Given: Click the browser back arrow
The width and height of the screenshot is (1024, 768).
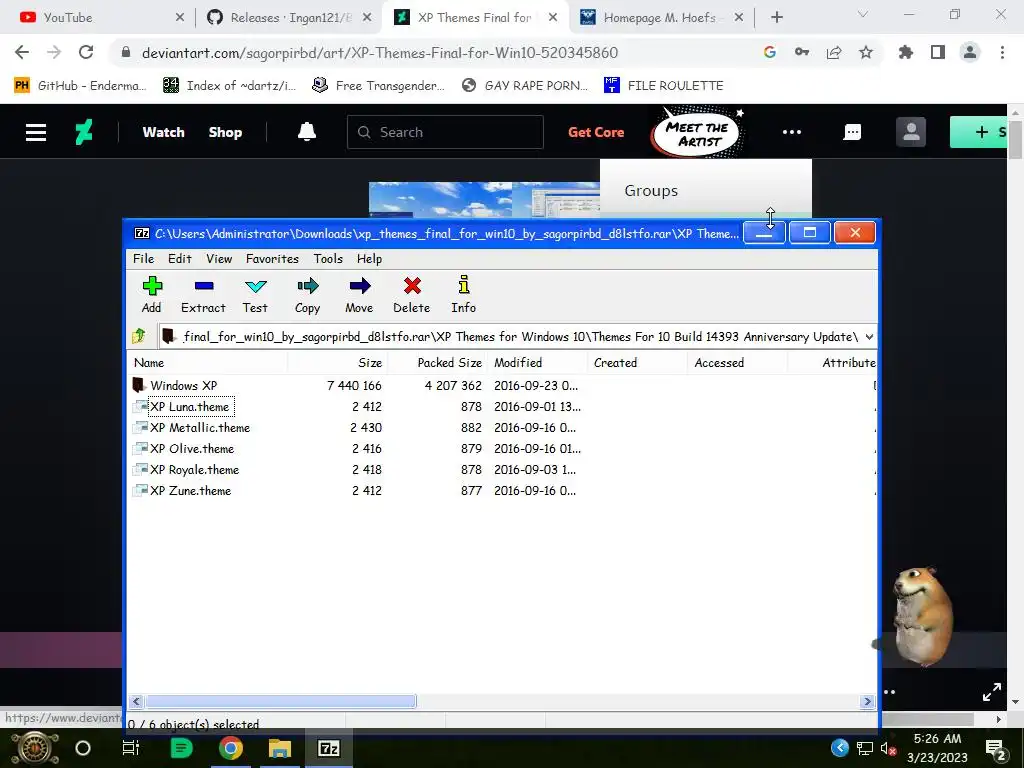Looking at the screenshot, I should coord(22,52).
